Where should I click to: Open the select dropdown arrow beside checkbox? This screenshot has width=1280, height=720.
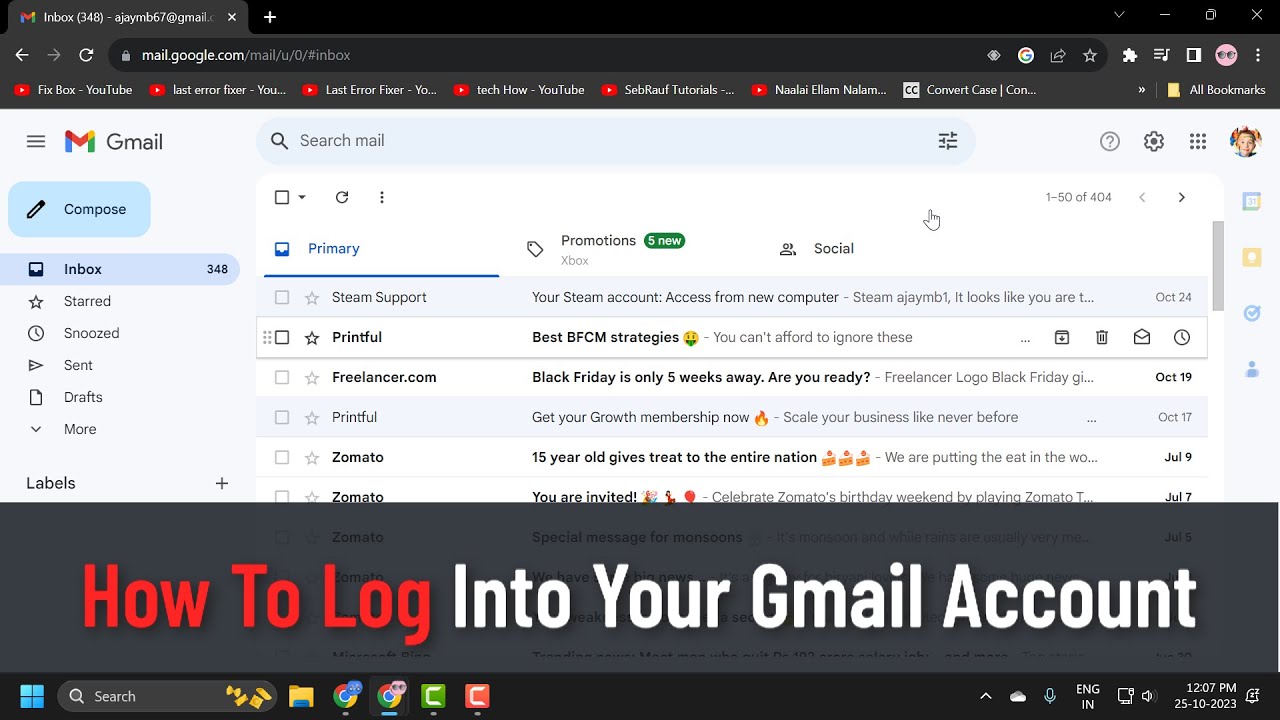tap(302, 197)
